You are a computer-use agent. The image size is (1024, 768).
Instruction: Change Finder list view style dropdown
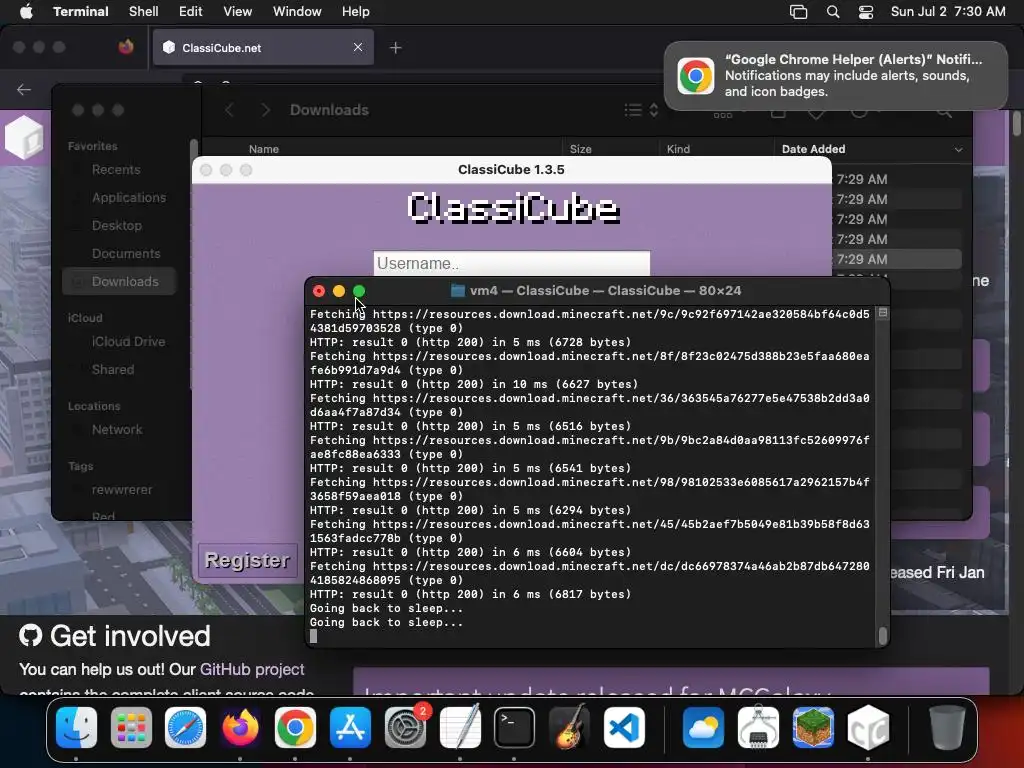point(641,110)
